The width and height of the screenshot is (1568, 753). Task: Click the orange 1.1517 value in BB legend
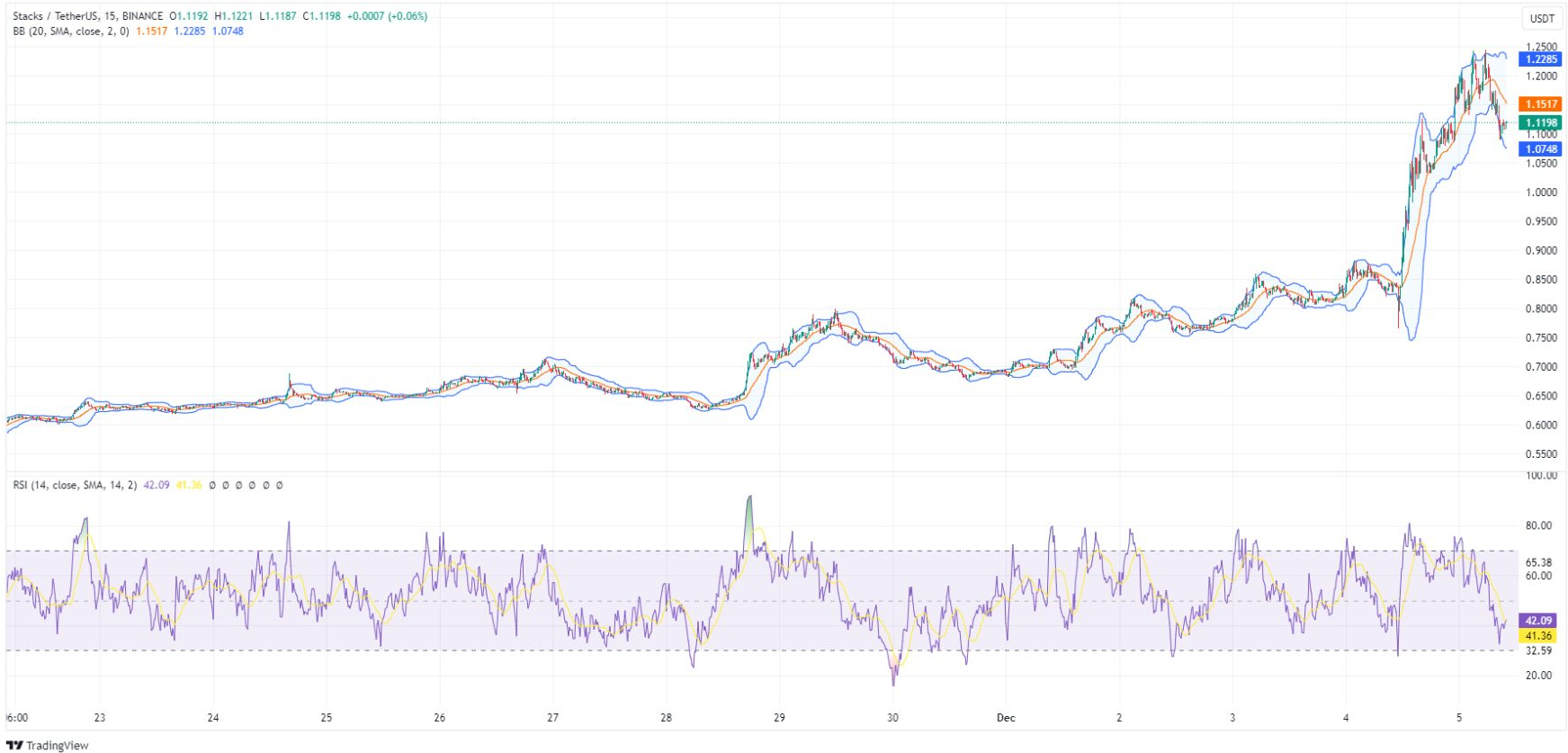(x=152, y=31)
